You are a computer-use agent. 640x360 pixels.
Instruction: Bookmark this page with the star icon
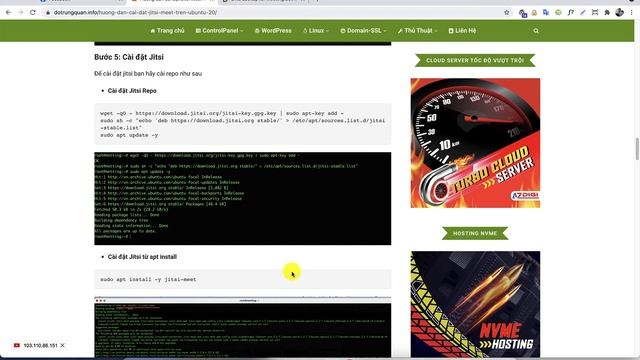(507, 12)
